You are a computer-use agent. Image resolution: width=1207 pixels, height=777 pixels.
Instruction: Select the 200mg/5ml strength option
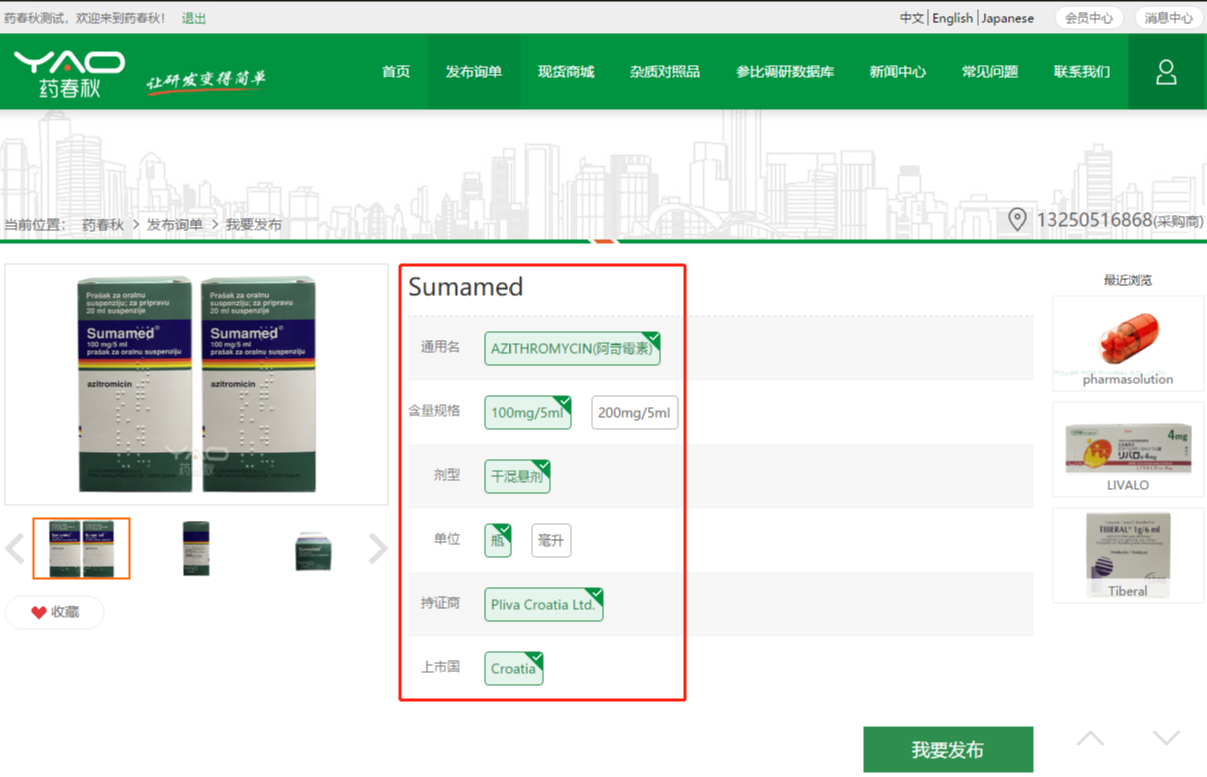[634, 412]
